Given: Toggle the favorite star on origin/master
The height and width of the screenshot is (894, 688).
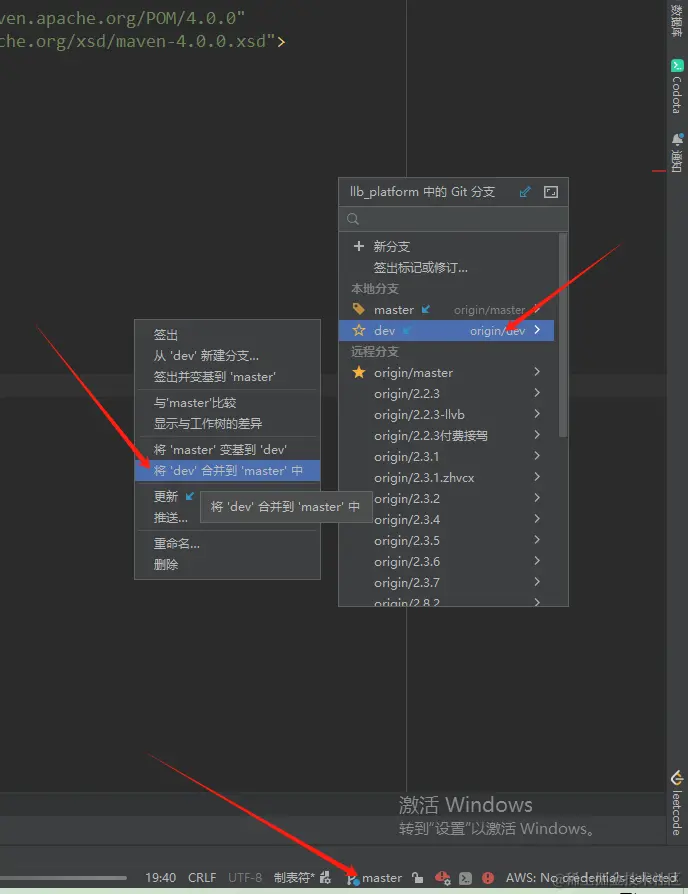Looking at the screenshot, I should point(359,372).
